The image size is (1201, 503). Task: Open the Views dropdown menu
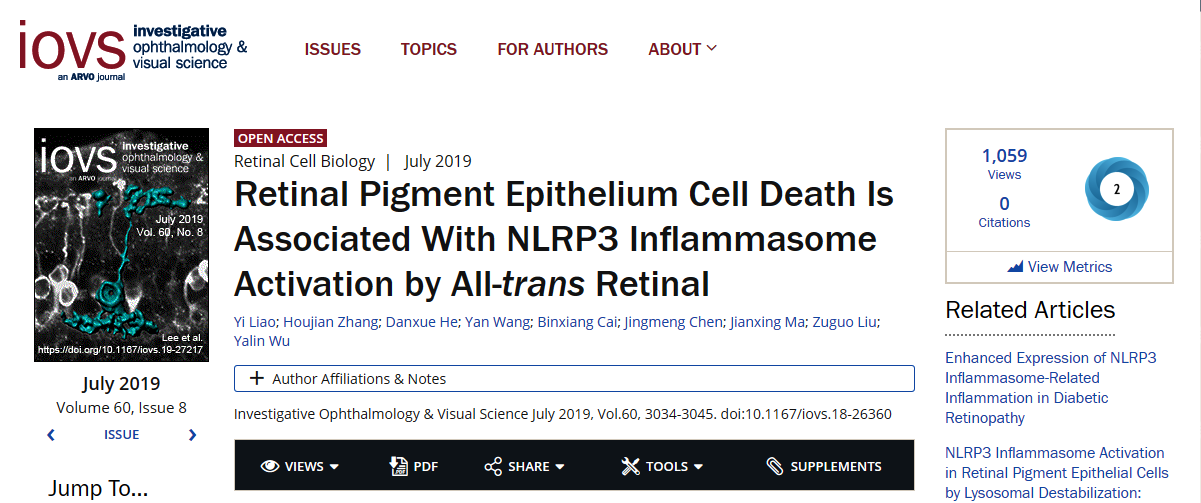[300, 466]
